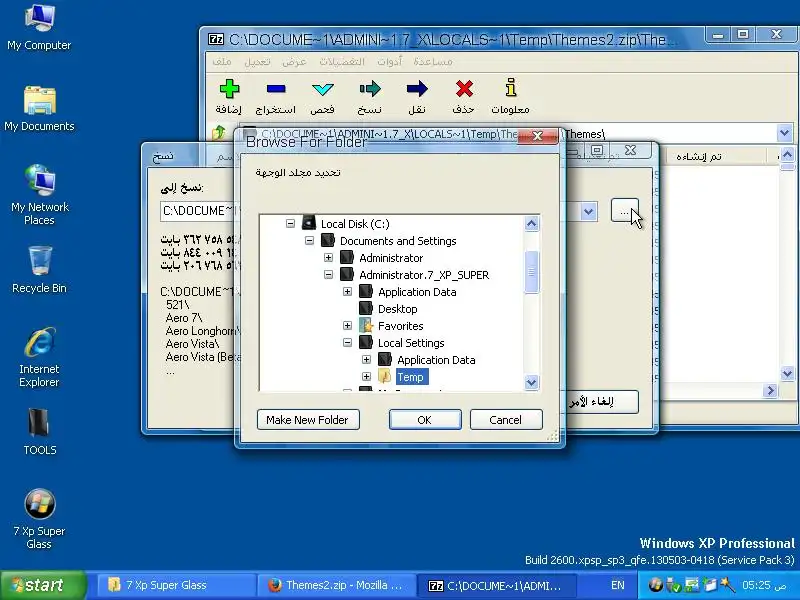Image resolution: width=800 pixels, height=600 pixels.
Task: Close the Browse For Folder dialog
Action: pos(537,136)
